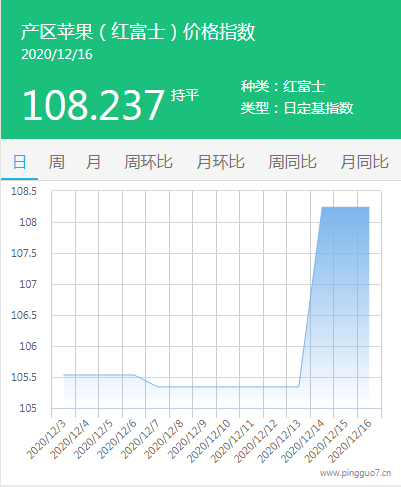Switch to the 月 monthly tab
This screenshot has width=401, height=487.
(93, 162)
